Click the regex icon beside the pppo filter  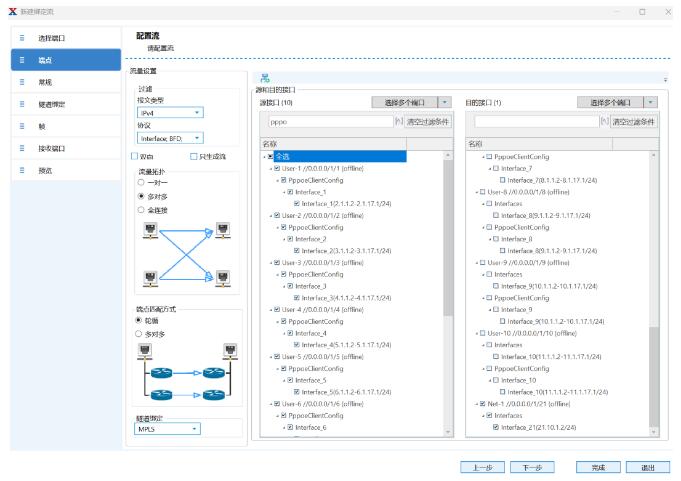pyautogui.click(x=398, y=121)
